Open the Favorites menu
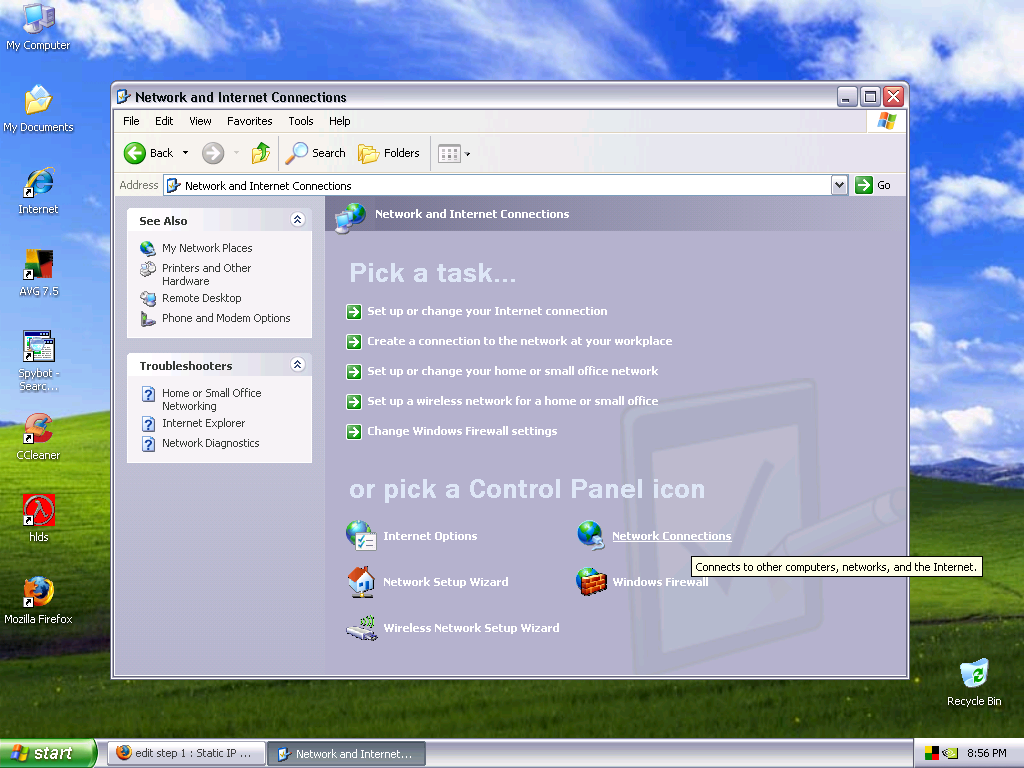 (x=249, y=121)
